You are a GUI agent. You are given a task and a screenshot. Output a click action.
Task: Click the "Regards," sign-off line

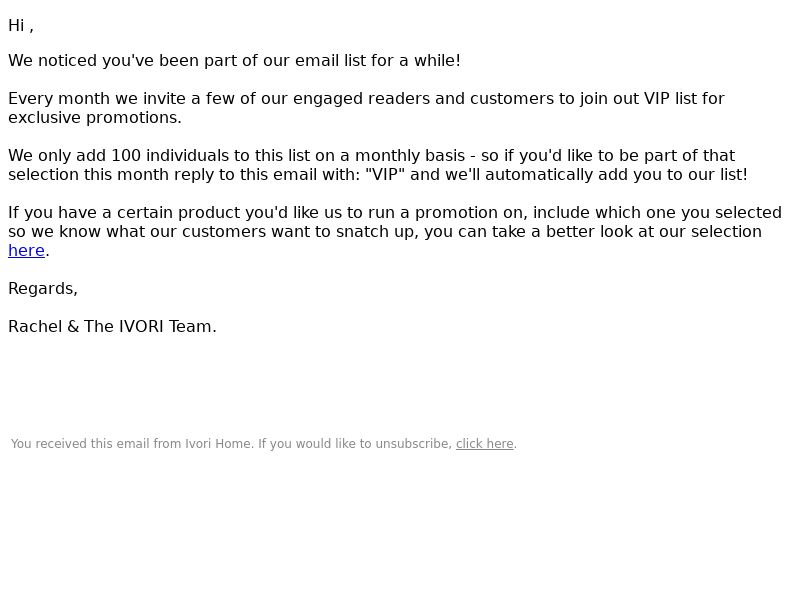pos(43,289)
